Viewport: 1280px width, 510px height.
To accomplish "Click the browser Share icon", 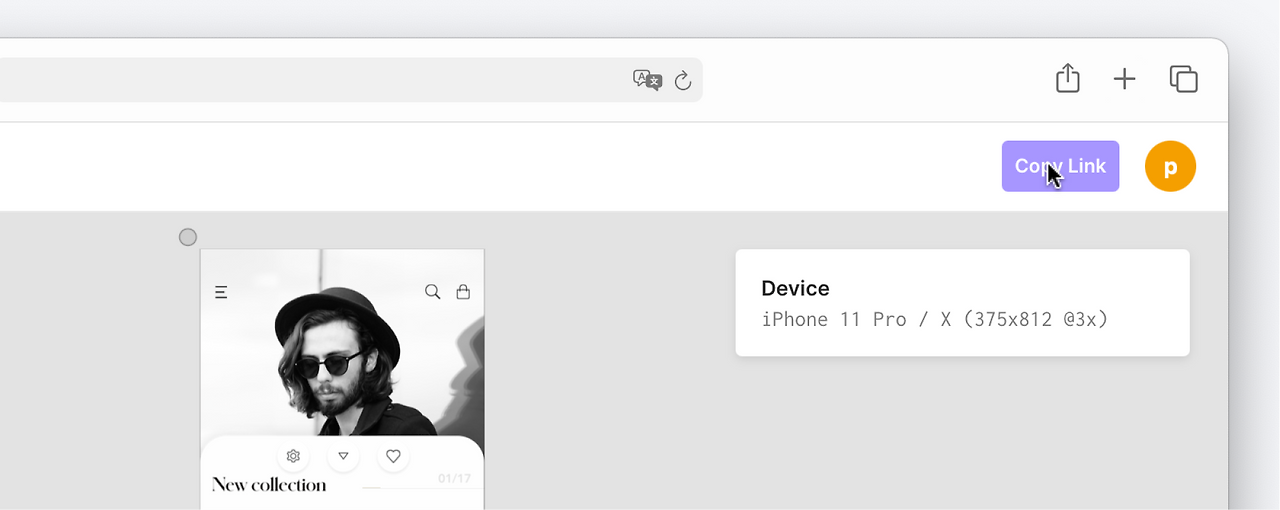I will pos(1068,78).
